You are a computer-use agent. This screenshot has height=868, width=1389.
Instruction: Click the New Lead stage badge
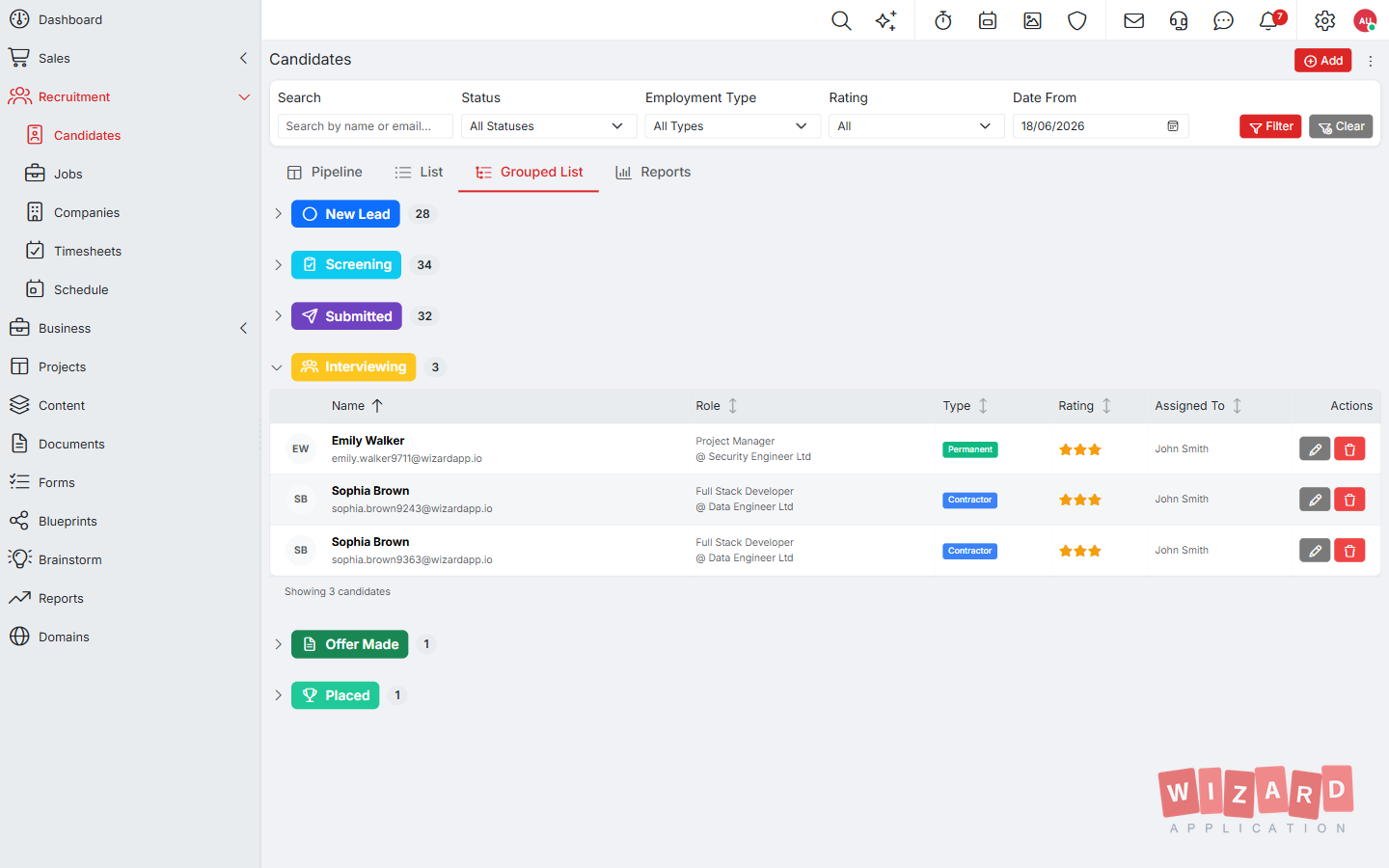pyautogui.click(x=345, y=214)
